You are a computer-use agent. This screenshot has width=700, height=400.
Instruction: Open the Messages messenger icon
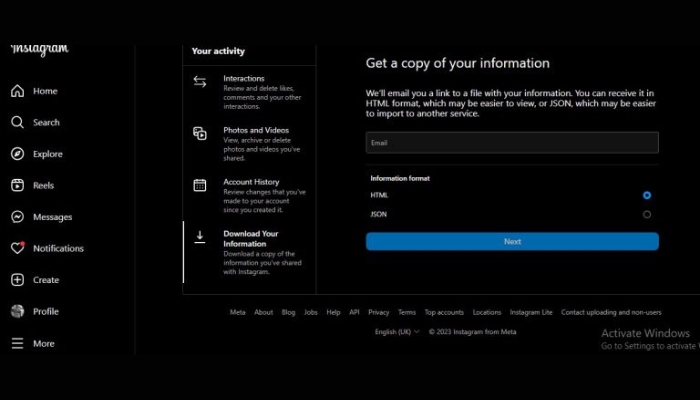[x=17, y=217]
